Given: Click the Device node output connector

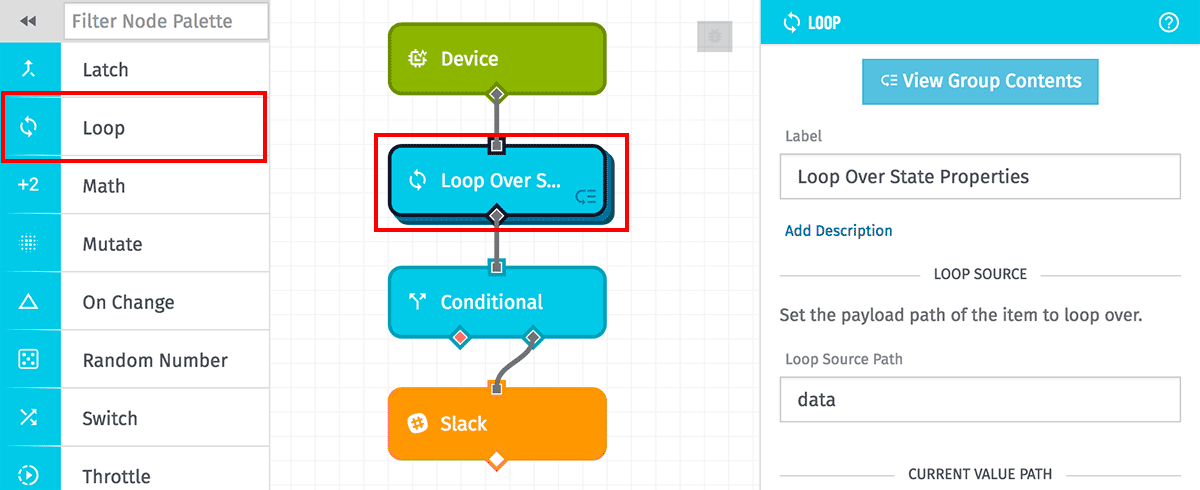Looking at the screenshot, I should coord(497,95).
